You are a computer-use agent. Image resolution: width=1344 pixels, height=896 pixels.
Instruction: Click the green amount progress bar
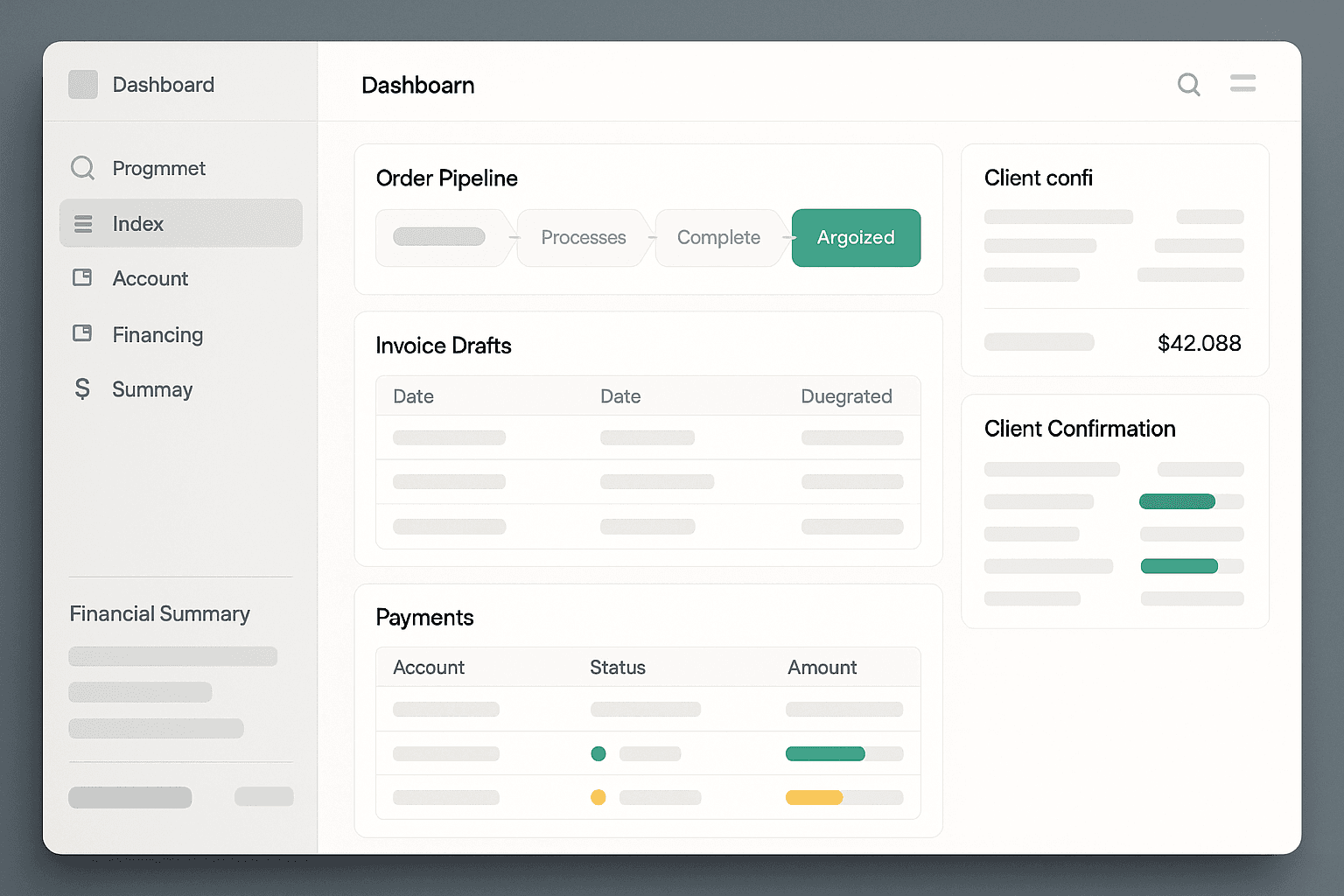coord(825,753)
